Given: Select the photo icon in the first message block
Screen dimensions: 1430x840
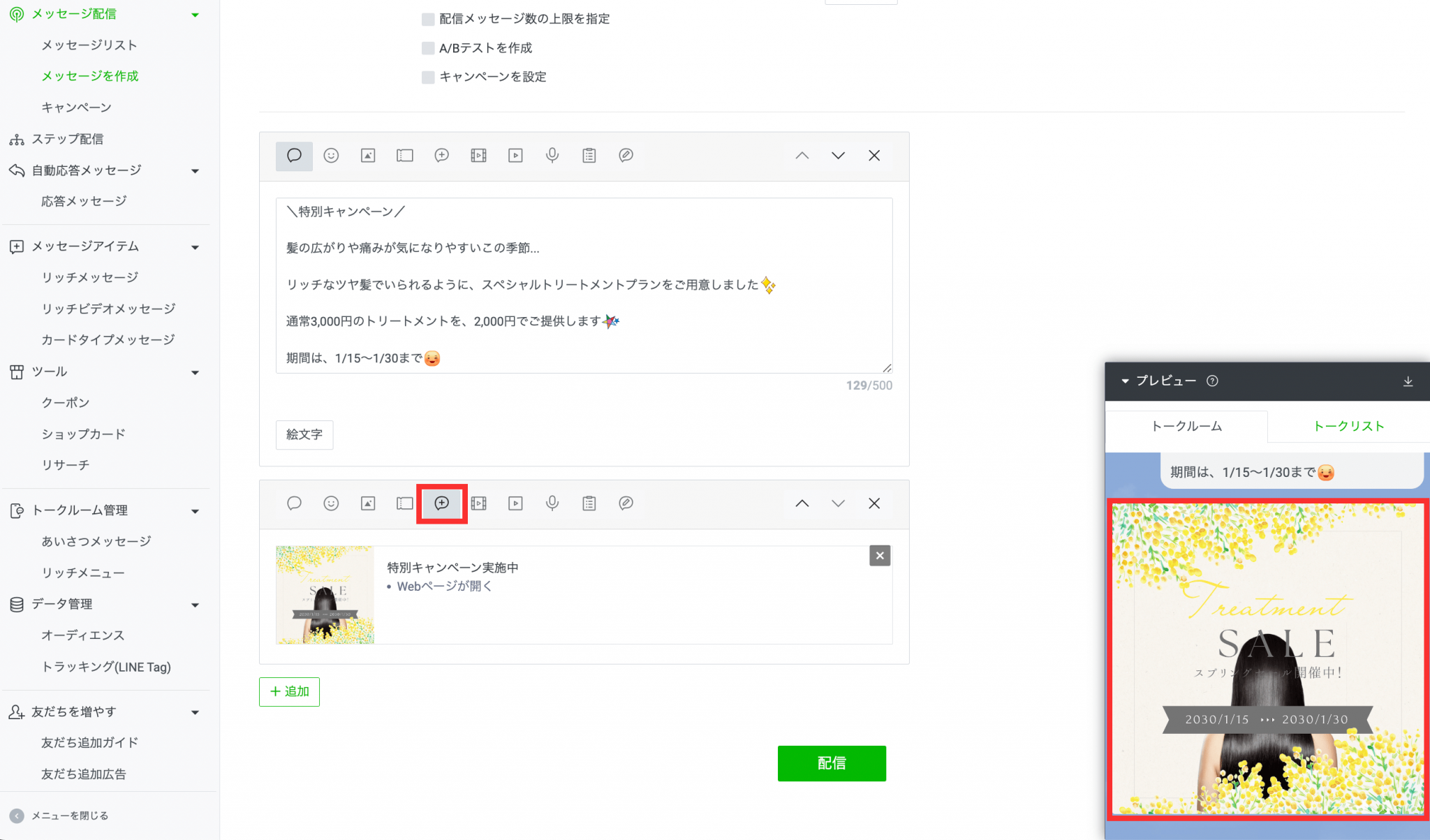Looking at the screenshot, I should [368, 156].
